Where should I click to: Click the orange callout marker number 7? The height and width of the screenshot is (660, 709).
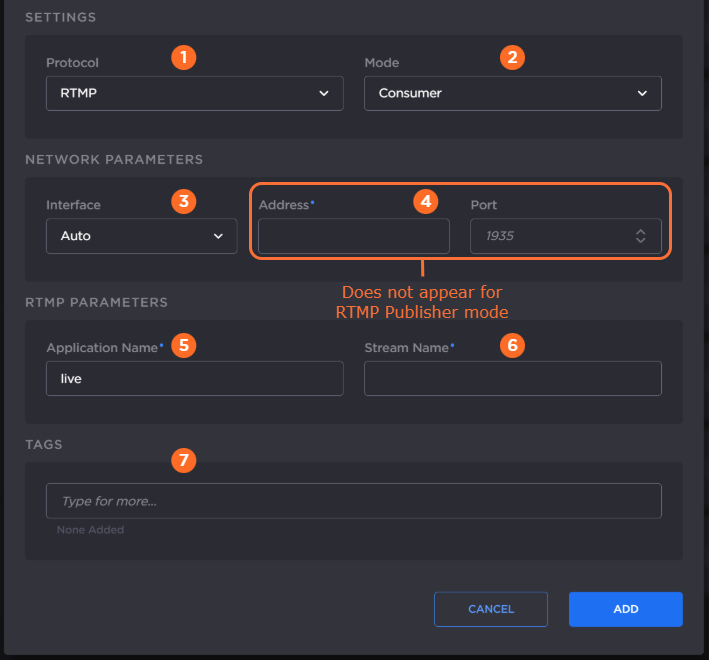[x=182, y=460]
